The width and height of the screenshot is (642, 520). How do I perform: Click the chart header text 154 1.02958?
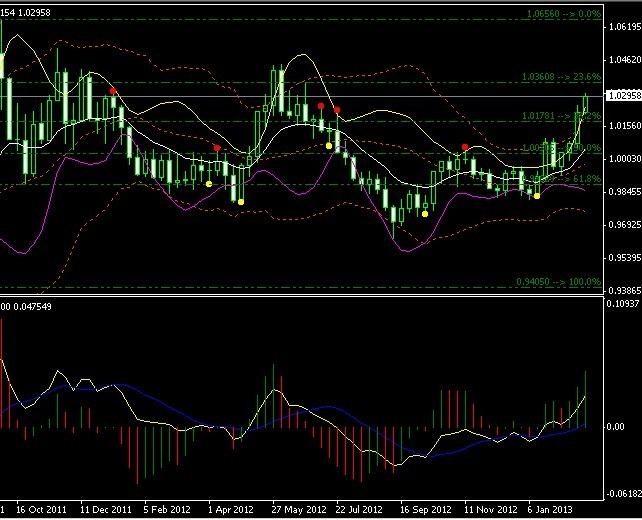tap(25, 13)
